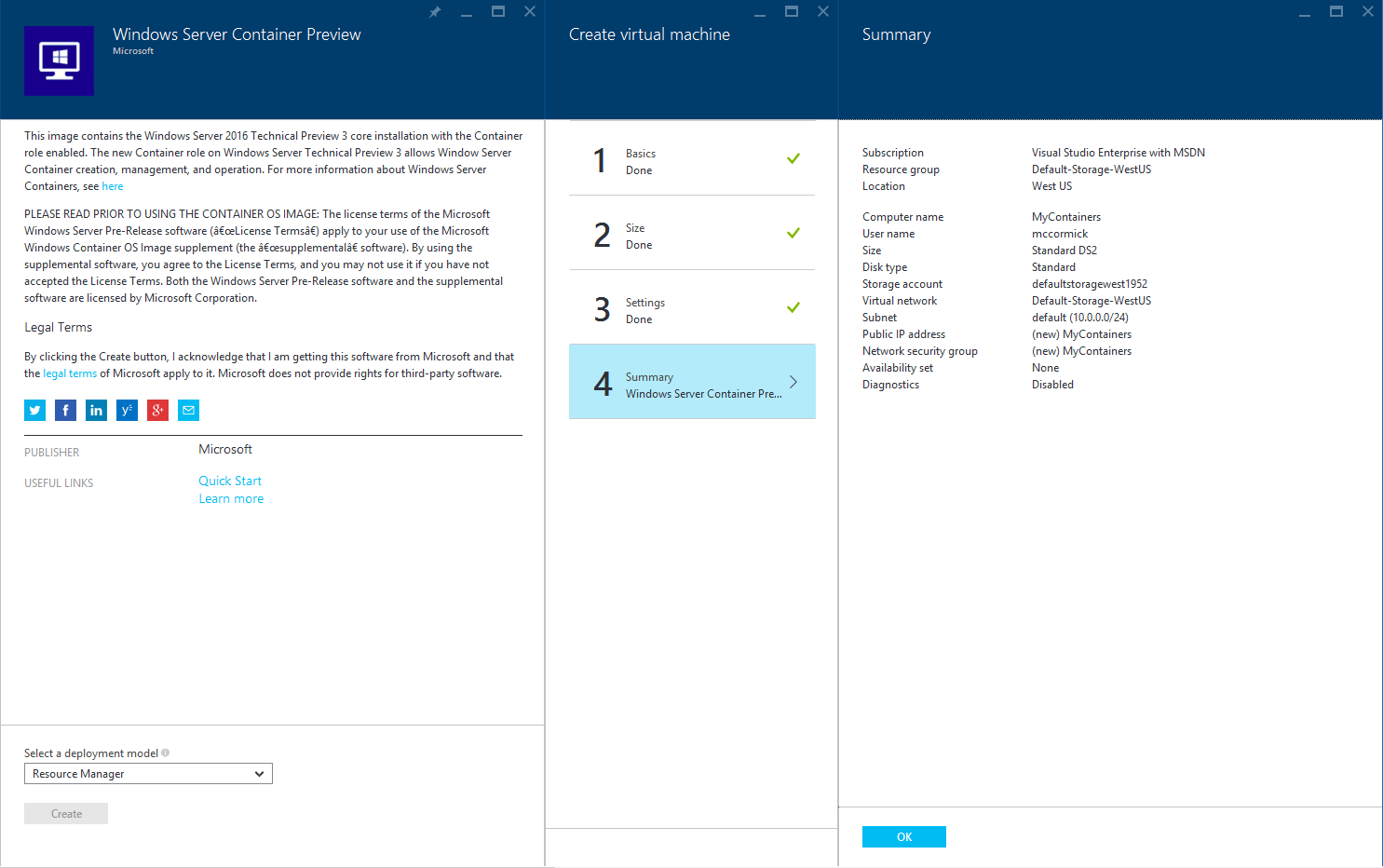Share on Twitter icon
This screenshot has height=868, width=1383.
[x=34, y=410]
